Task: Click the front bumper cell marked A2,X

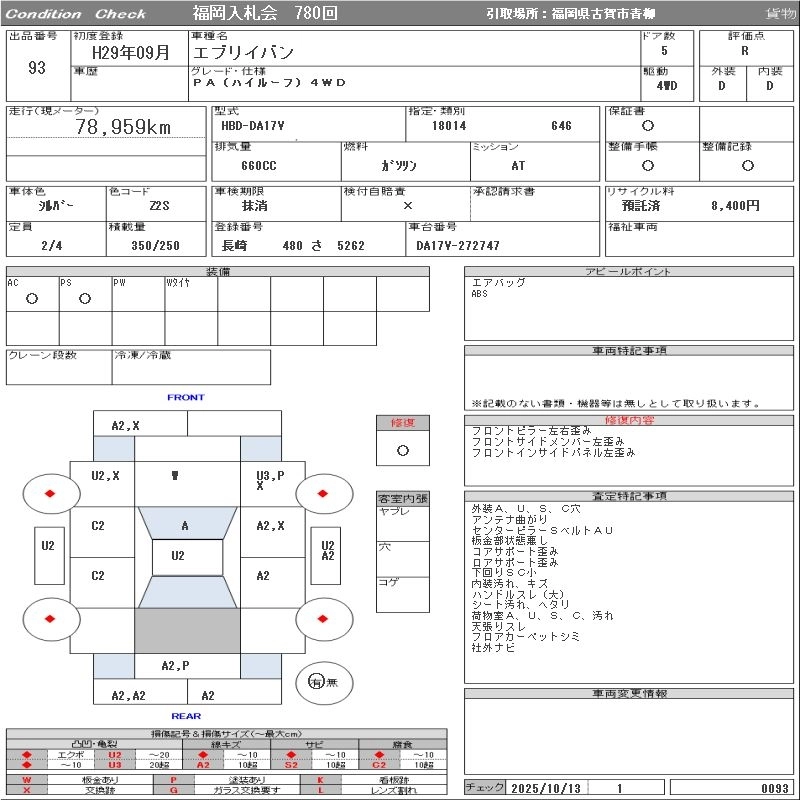Action: (125, 425)
